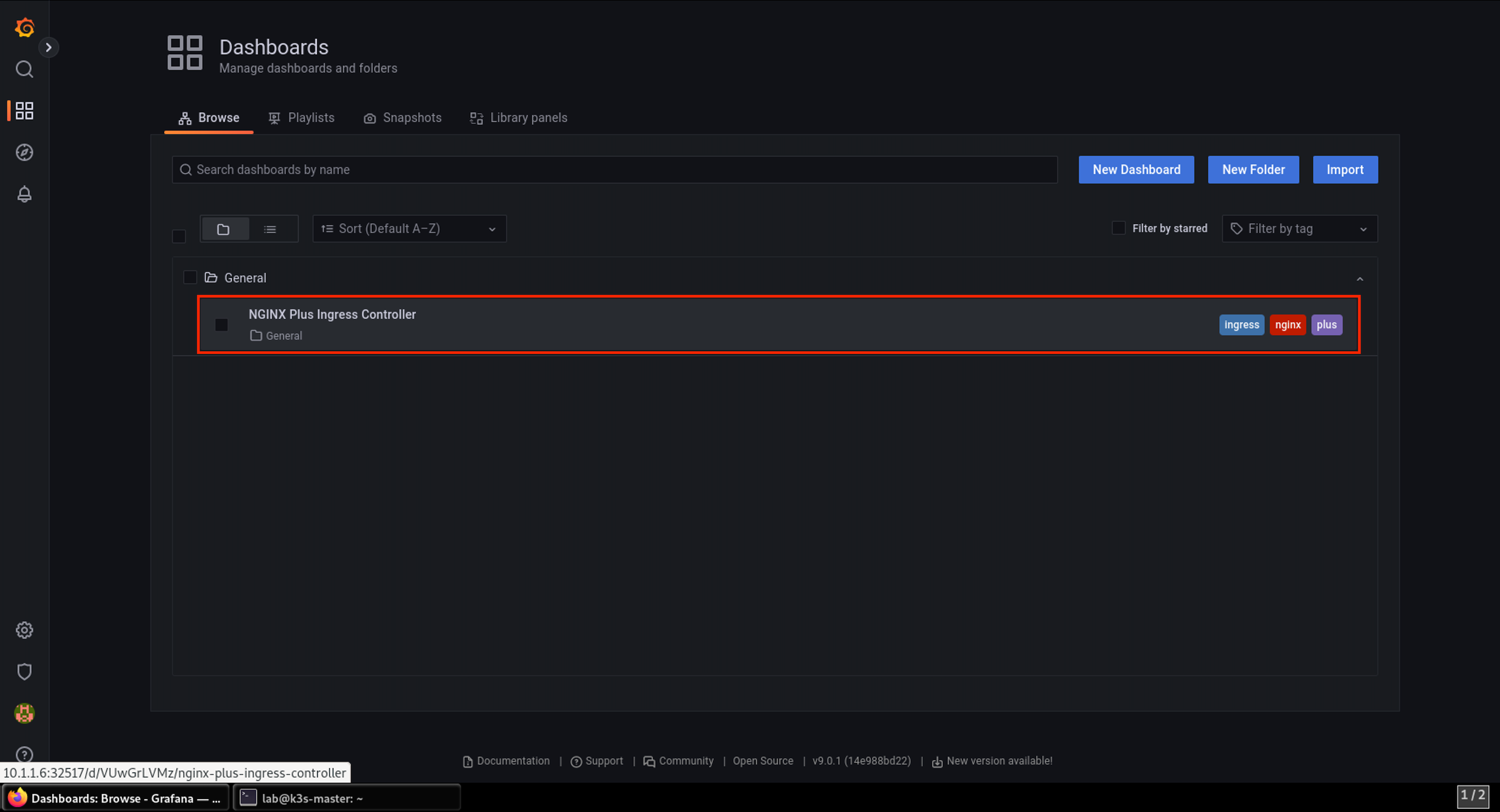This screenshot has height=812, width=1500.
Task: Switch to the Playlists tab
Action: pyautogui.click(x=301, y=118)
